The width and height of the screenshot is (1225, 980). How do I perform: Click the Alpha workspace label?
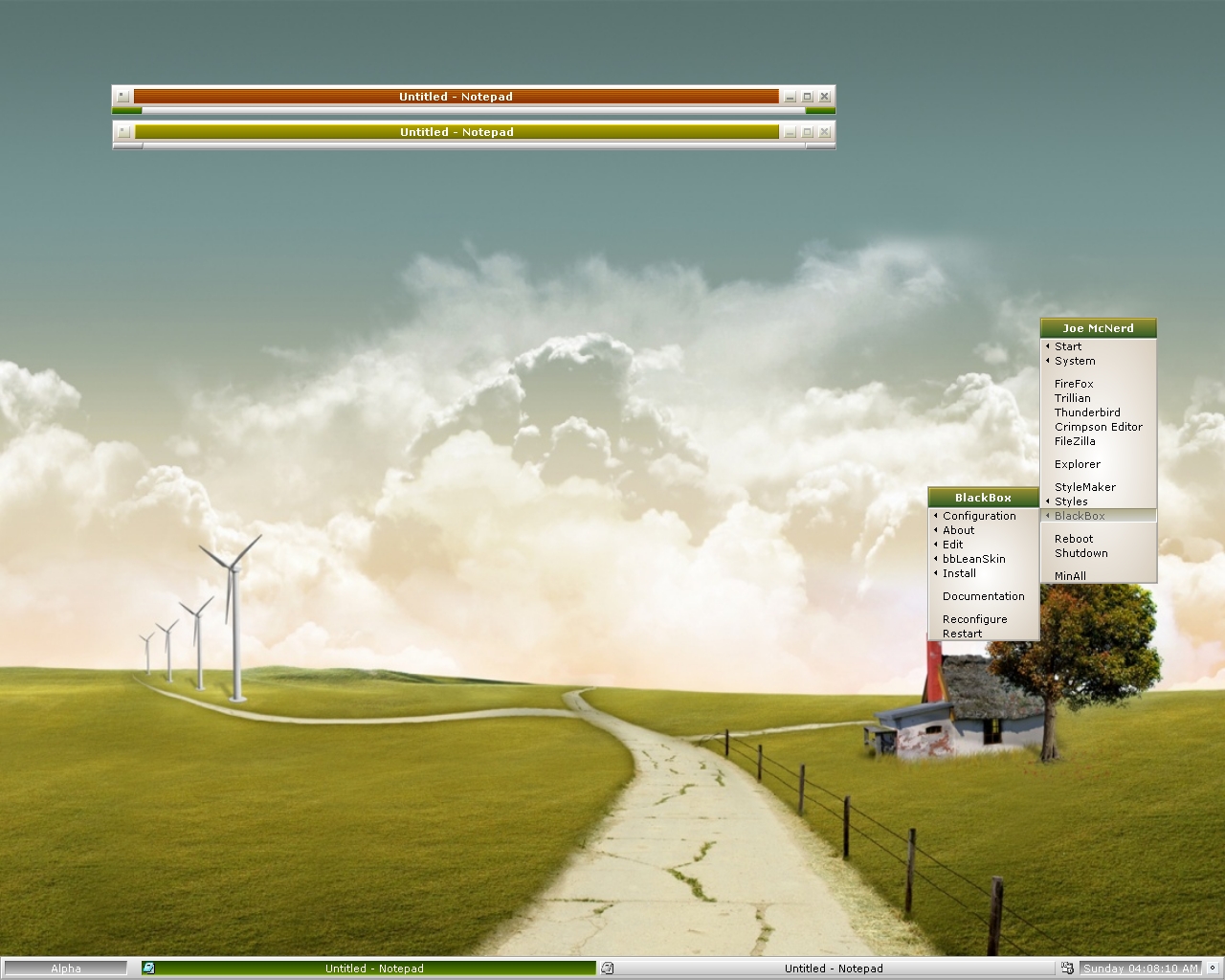[x=66, y=969]
